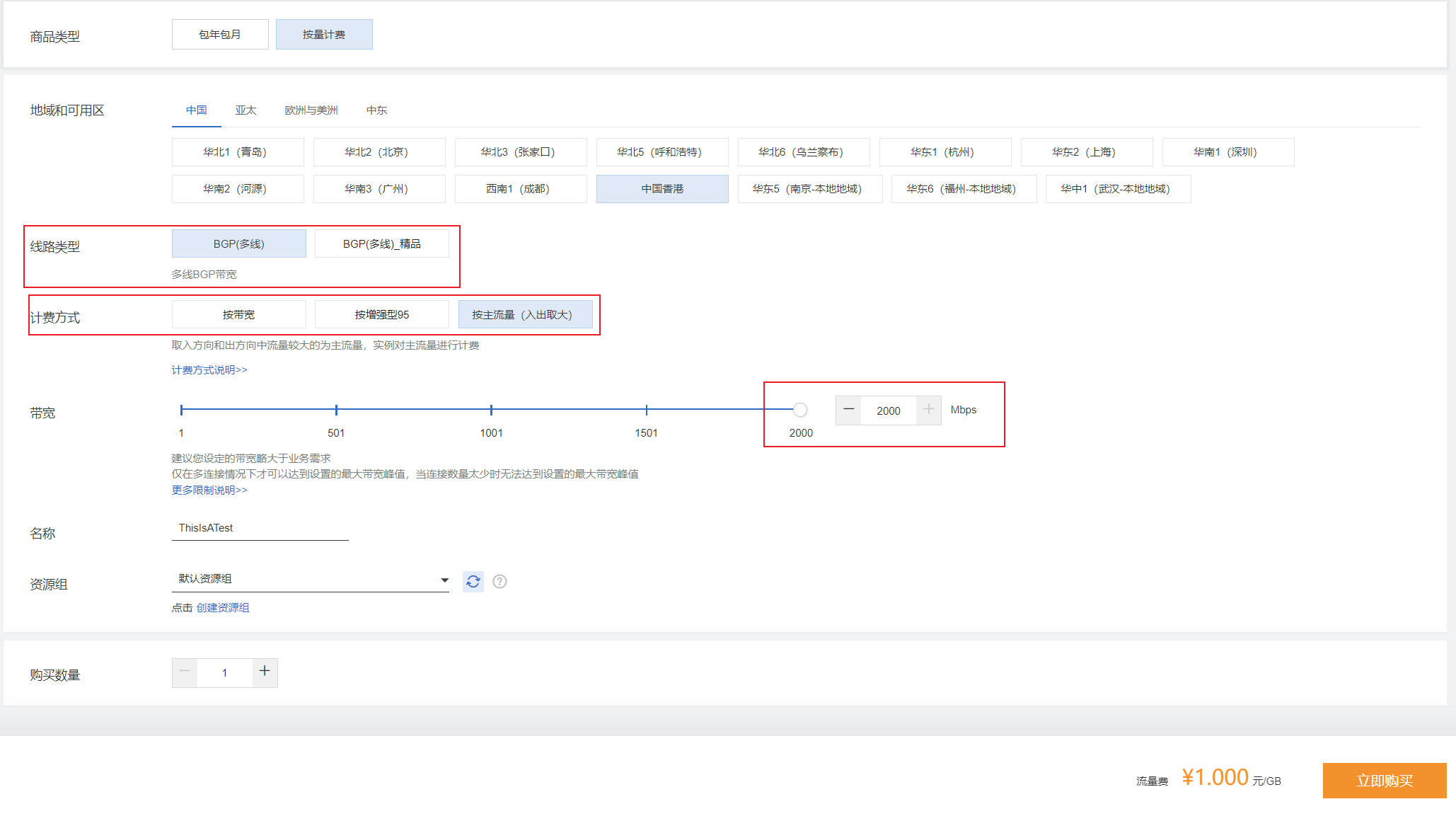
Task: Switch to the 亚太 region tab
Action: [x=246, y=110]
